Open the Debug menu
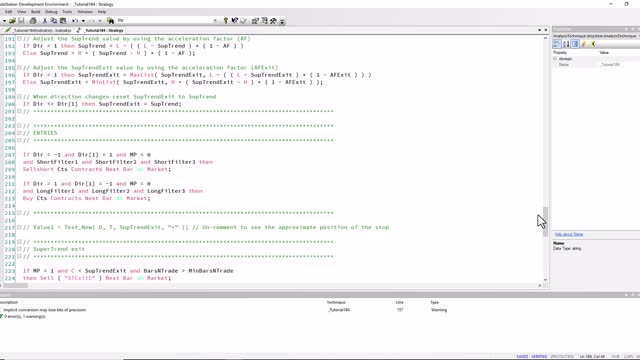The image size is (640, 360). coord(51,12)
